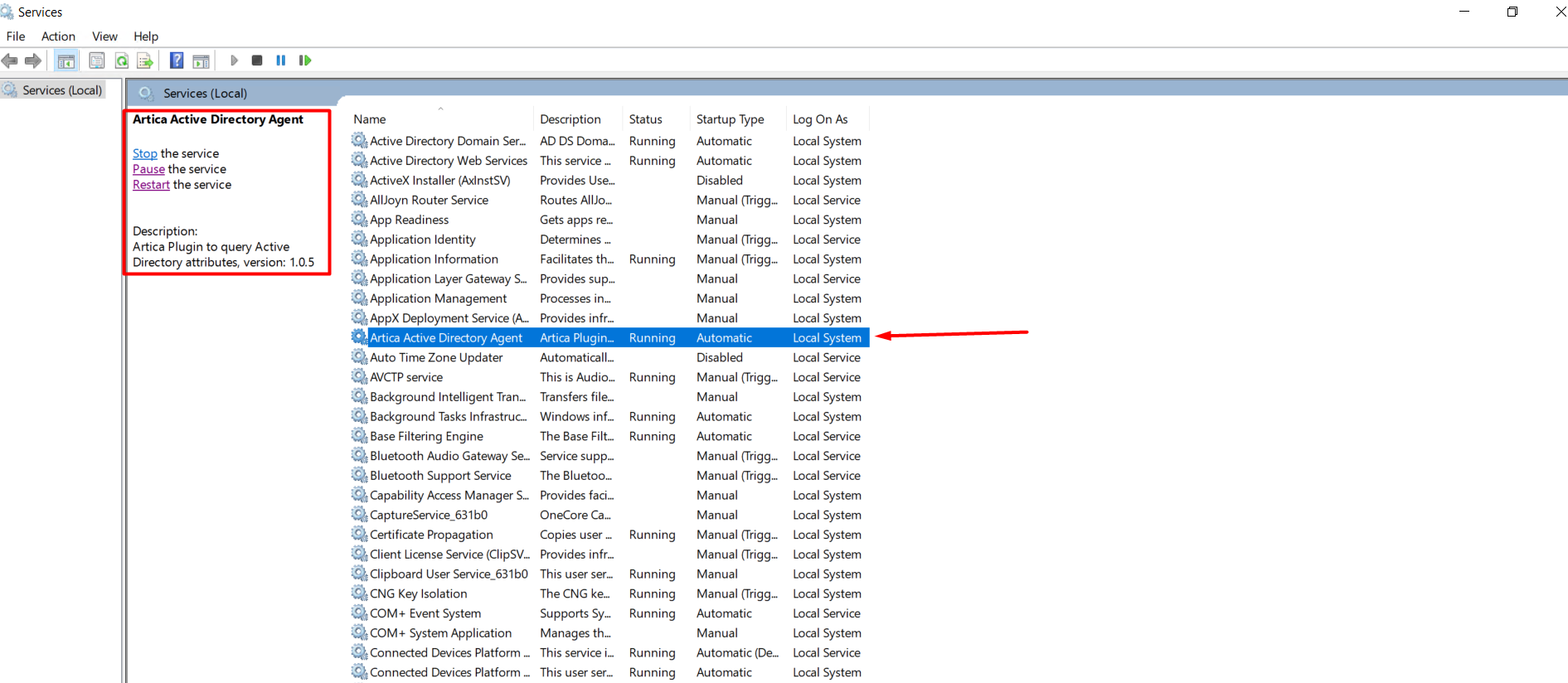Screen dimensions: 1568x683
Task: Click the Stop Service toolbar icon
Action: 257,61
